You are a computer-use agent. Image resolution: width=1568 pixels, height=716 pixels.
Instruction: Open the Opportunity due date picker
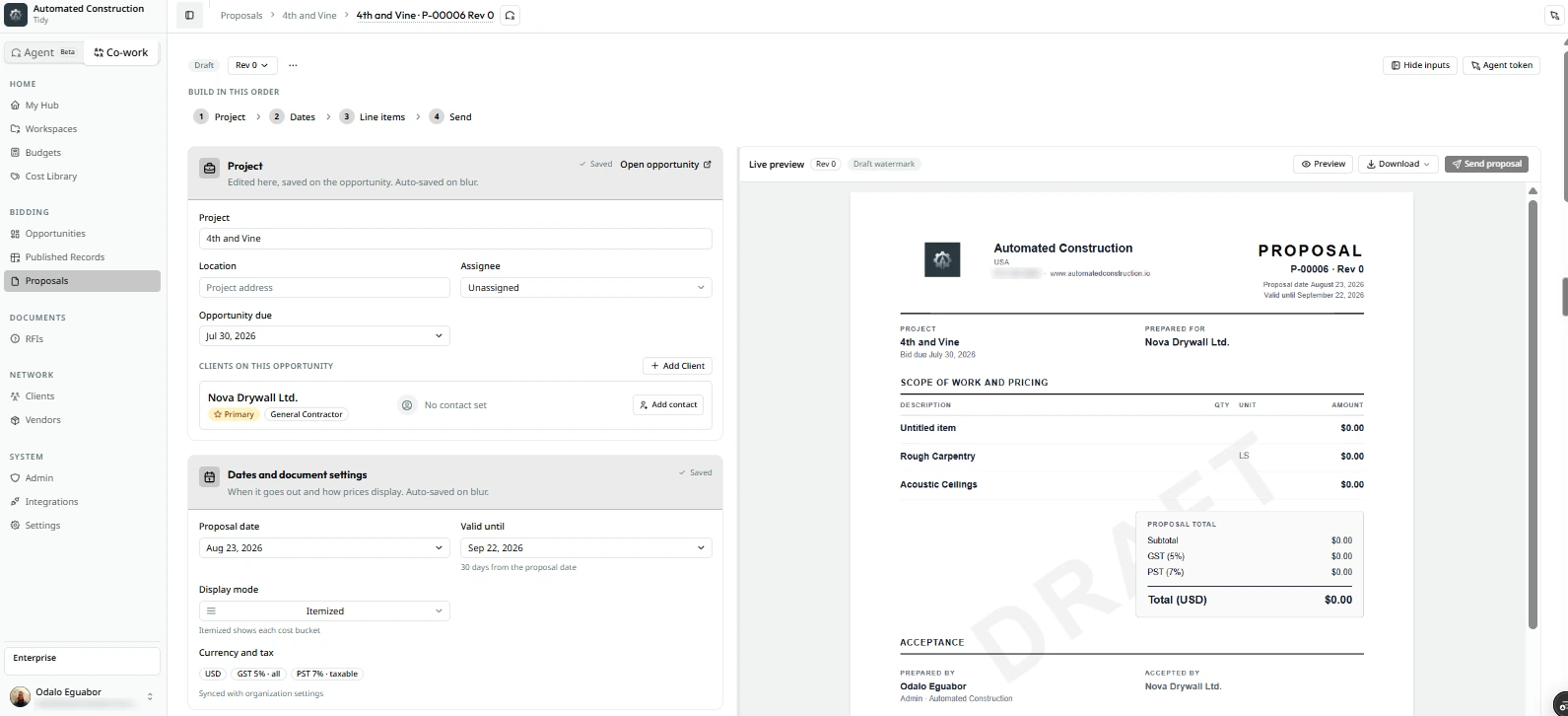click(x=324, y=336)
